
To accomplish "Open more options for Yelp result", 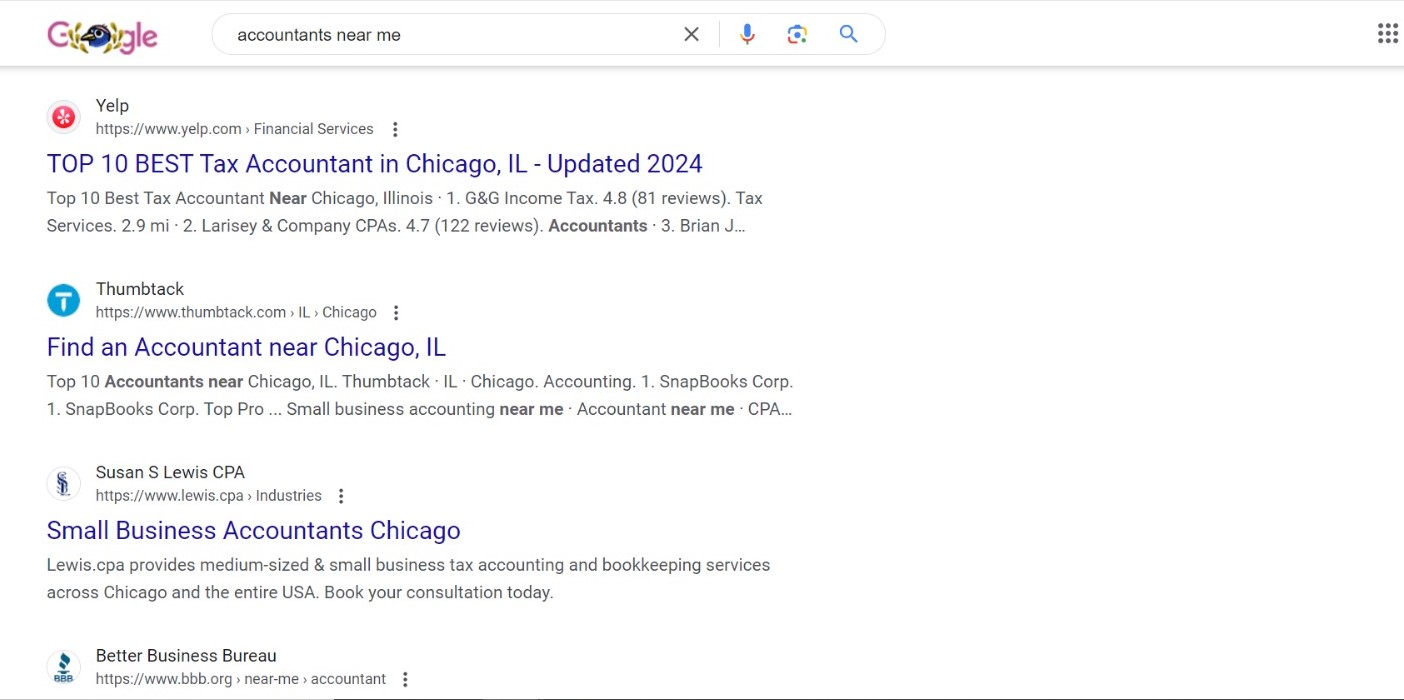I will click(395, 129).
